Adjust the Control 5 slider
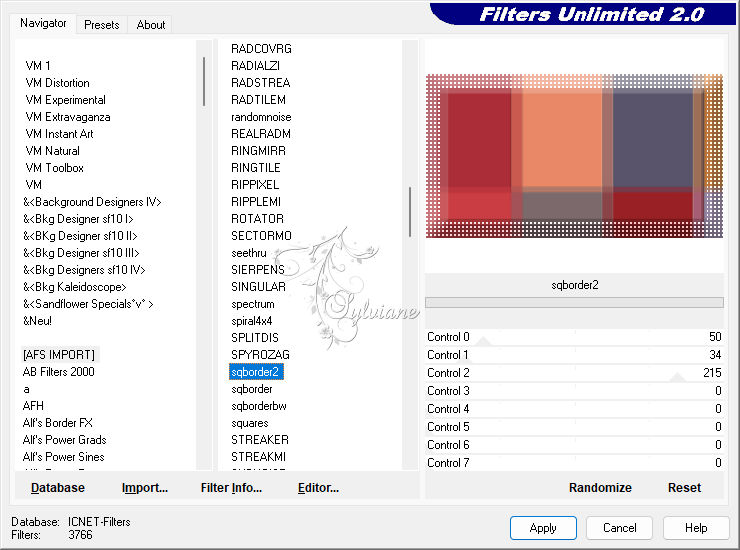Screen dimensions: 740x550 coord(574,427)
